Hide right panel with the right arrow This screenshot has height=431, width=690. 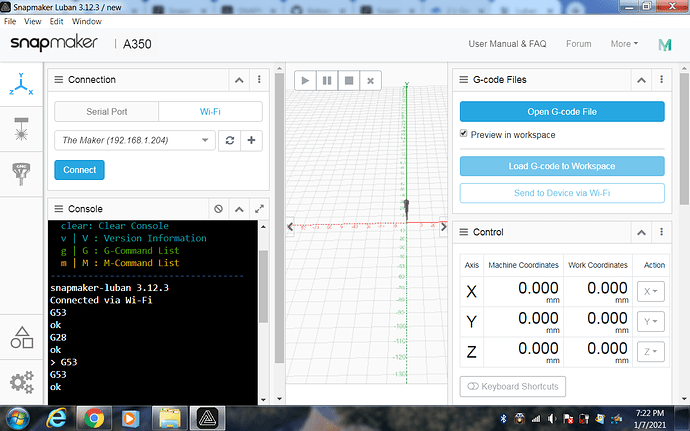(x=444, y=227)
